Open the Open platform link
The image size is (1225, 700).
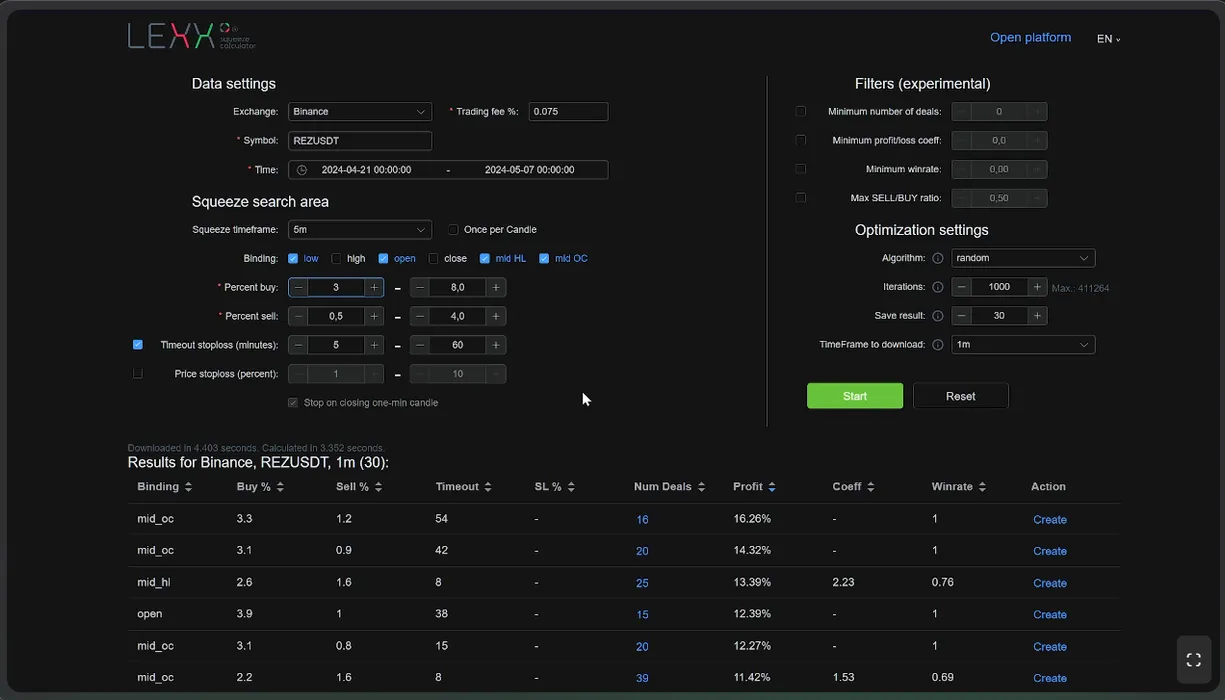point(1030,38)
